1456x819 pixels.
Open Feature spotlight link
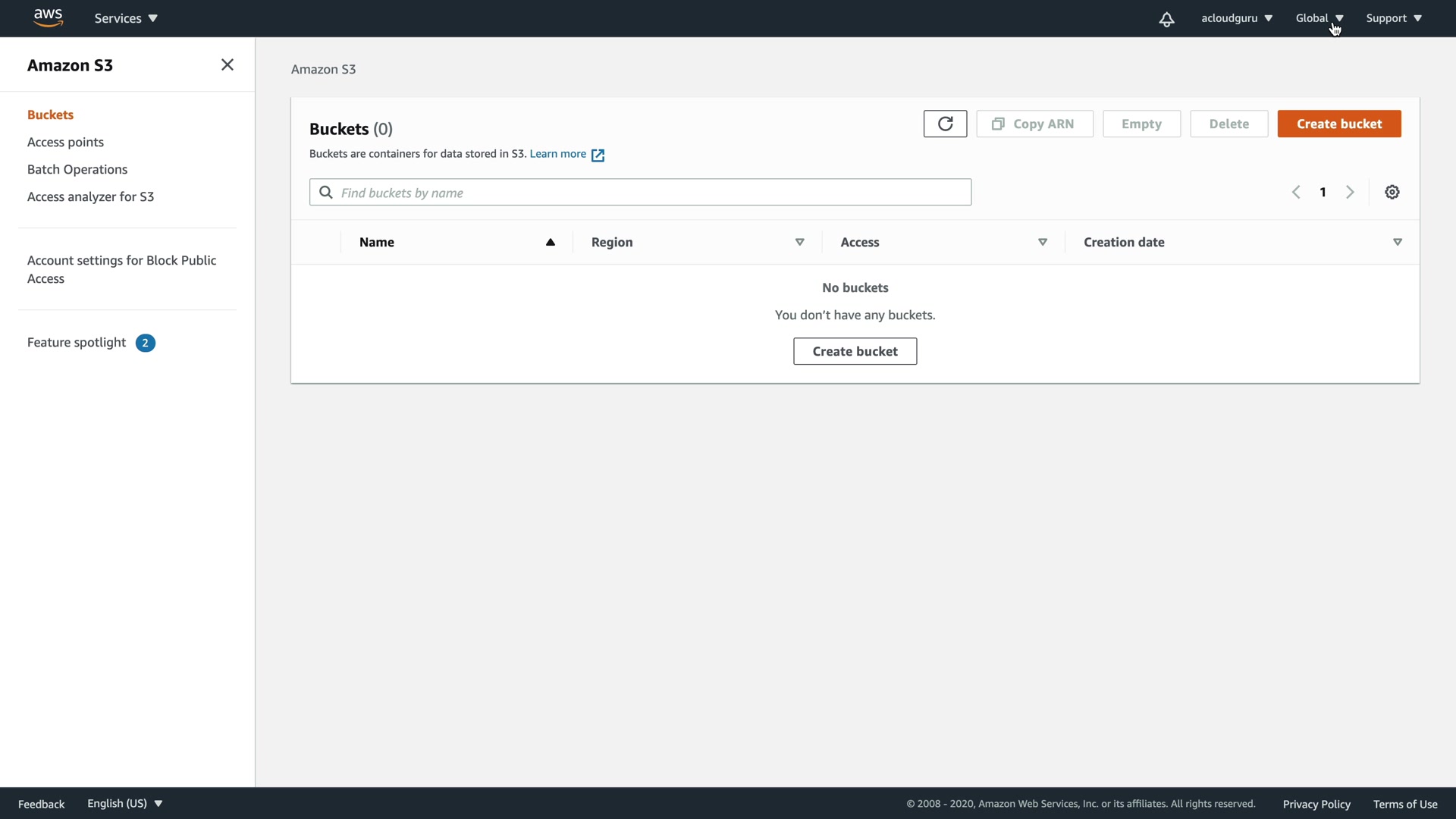coord(77,343)
